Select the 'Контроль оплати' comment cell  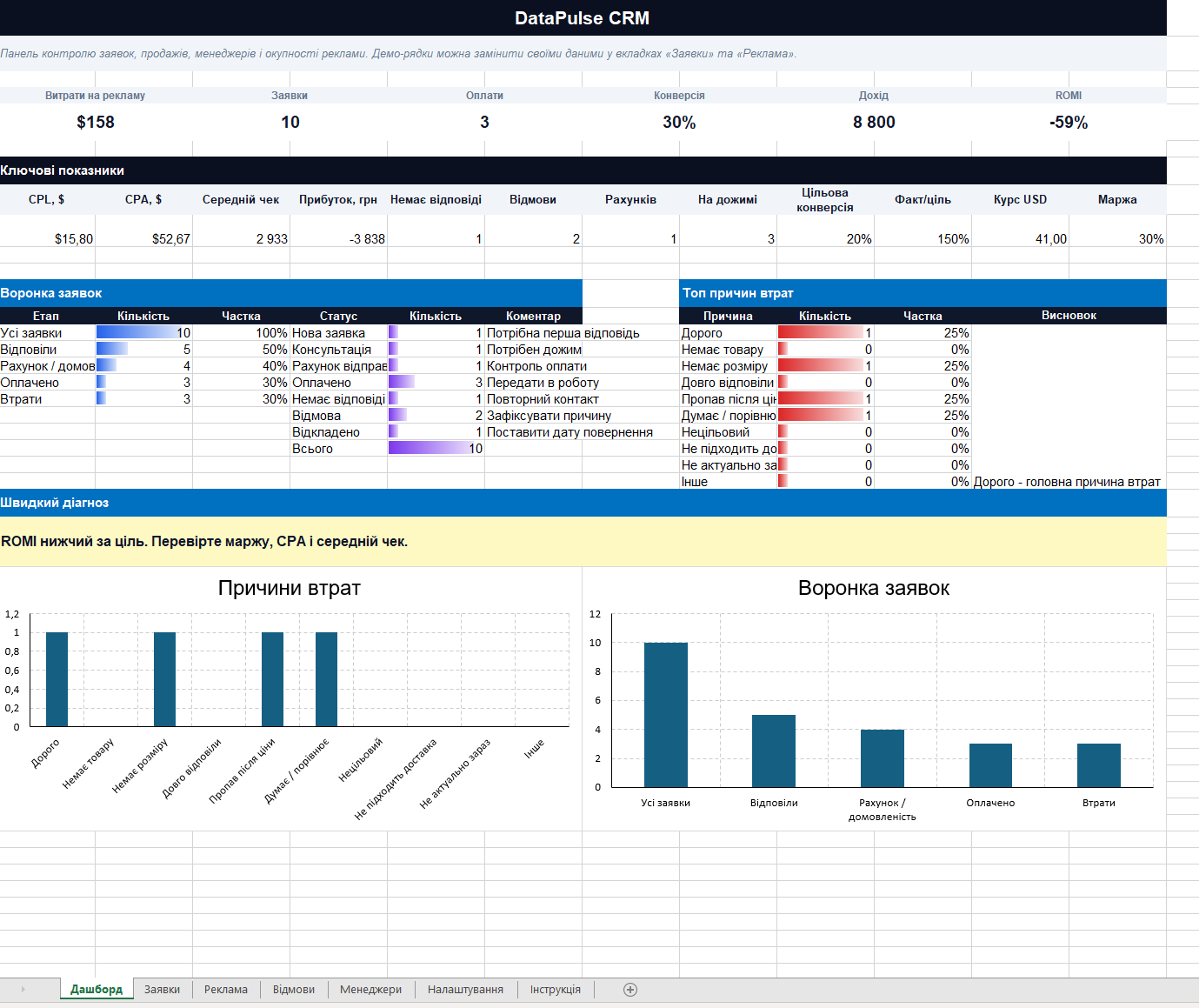point(536,366)
